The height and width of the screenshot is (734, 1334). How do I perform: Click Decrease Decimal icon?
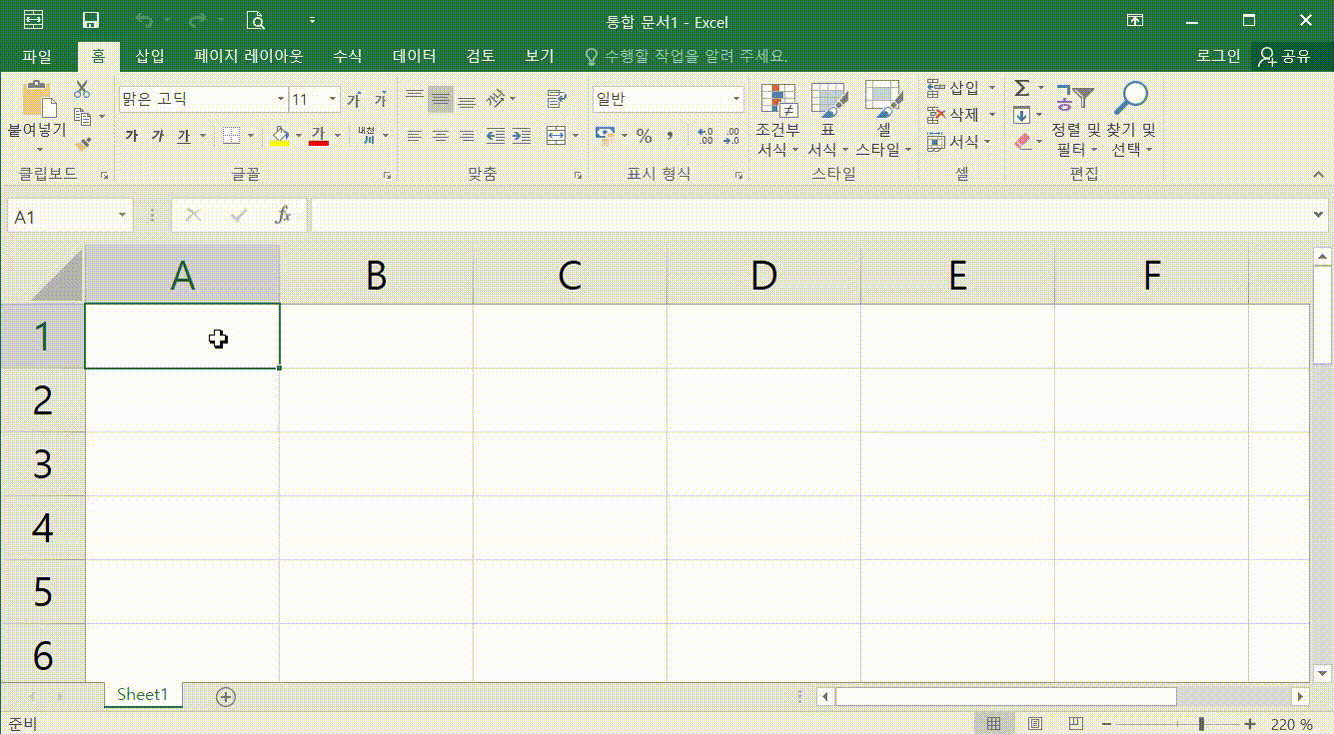click(x=732, y=136)
